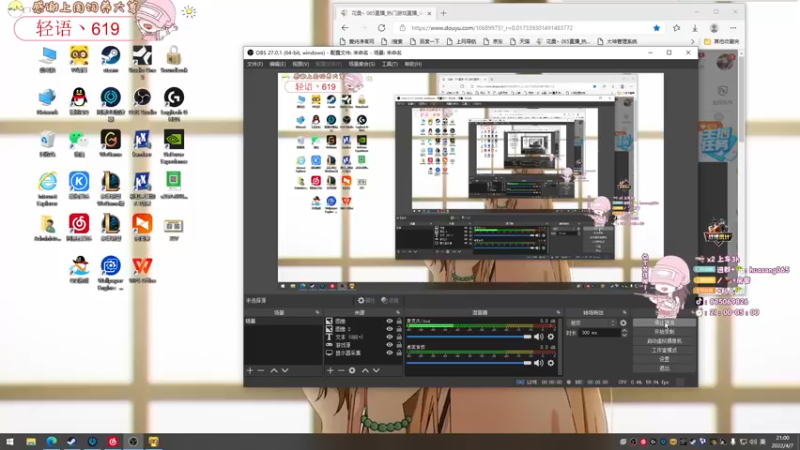This screenshot has width=800, height=450.
Task: Open SoundLock padlock desktop shortcut
Action: coord(173,59)
